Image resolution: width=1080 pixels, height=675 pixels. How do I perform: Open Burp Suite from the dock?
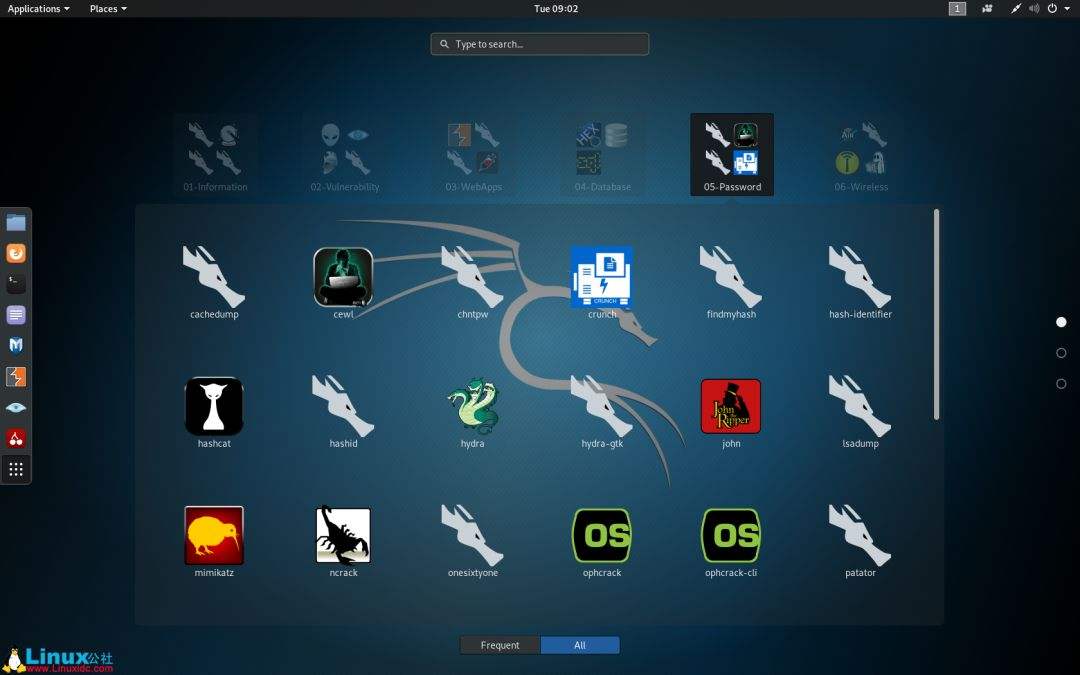click(x=16, y=377)
